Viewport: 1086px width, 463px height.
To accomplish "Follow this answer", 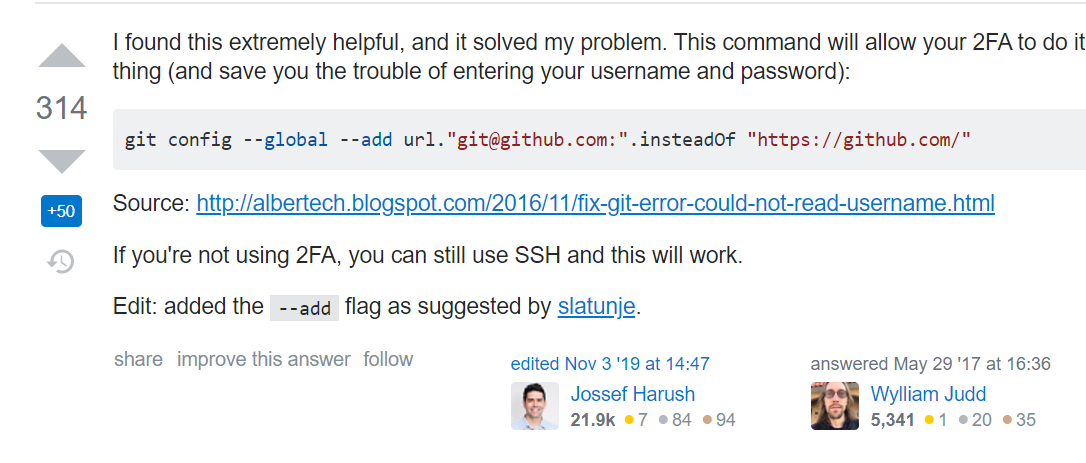I will click(388, 359).
